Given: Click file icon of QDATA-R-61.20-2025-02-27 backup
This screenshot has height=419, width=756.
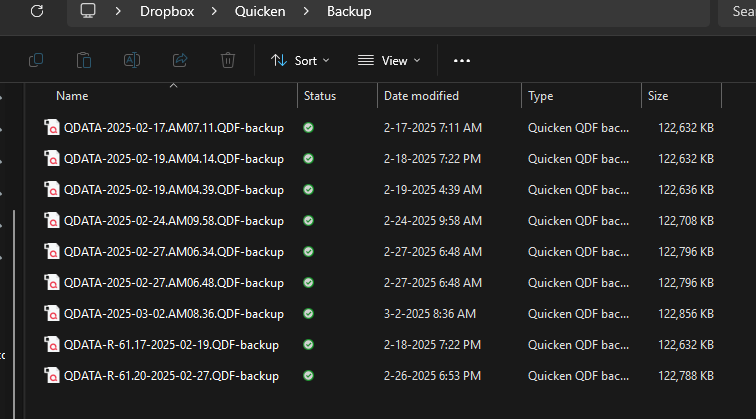Looking at the screenshot, I should click(x=52, y=376).
